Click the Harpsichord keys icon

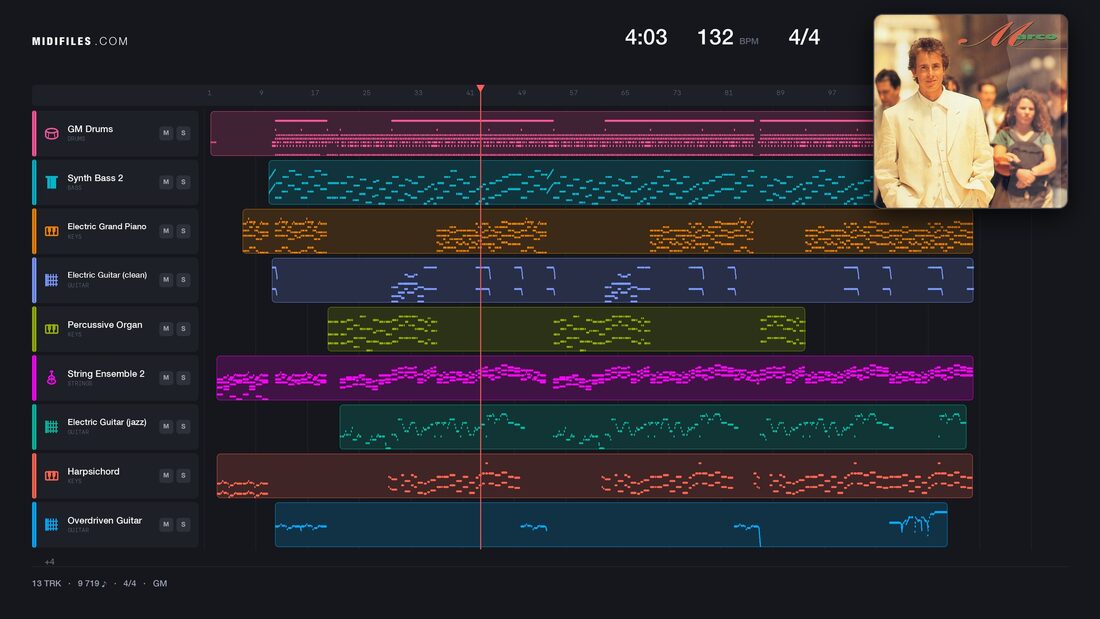51,475
